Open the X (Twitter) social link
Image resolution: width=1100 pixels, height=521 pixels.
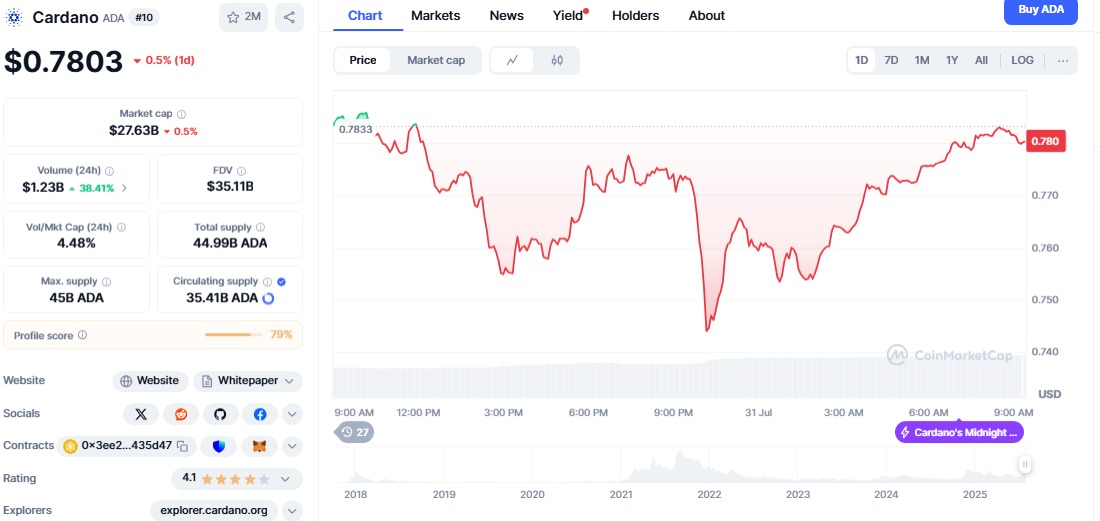(141, 413)
